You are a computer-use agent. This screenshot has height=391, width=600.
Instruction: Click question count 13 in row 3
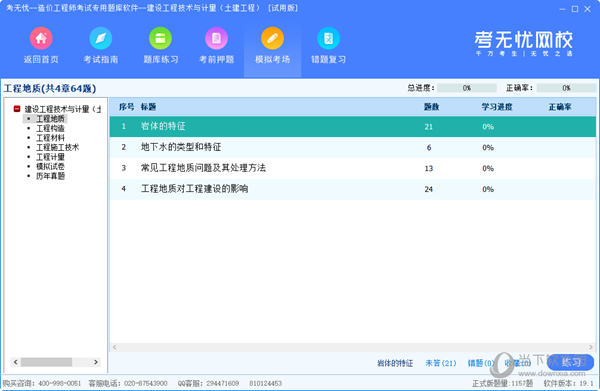pos(429,168)
